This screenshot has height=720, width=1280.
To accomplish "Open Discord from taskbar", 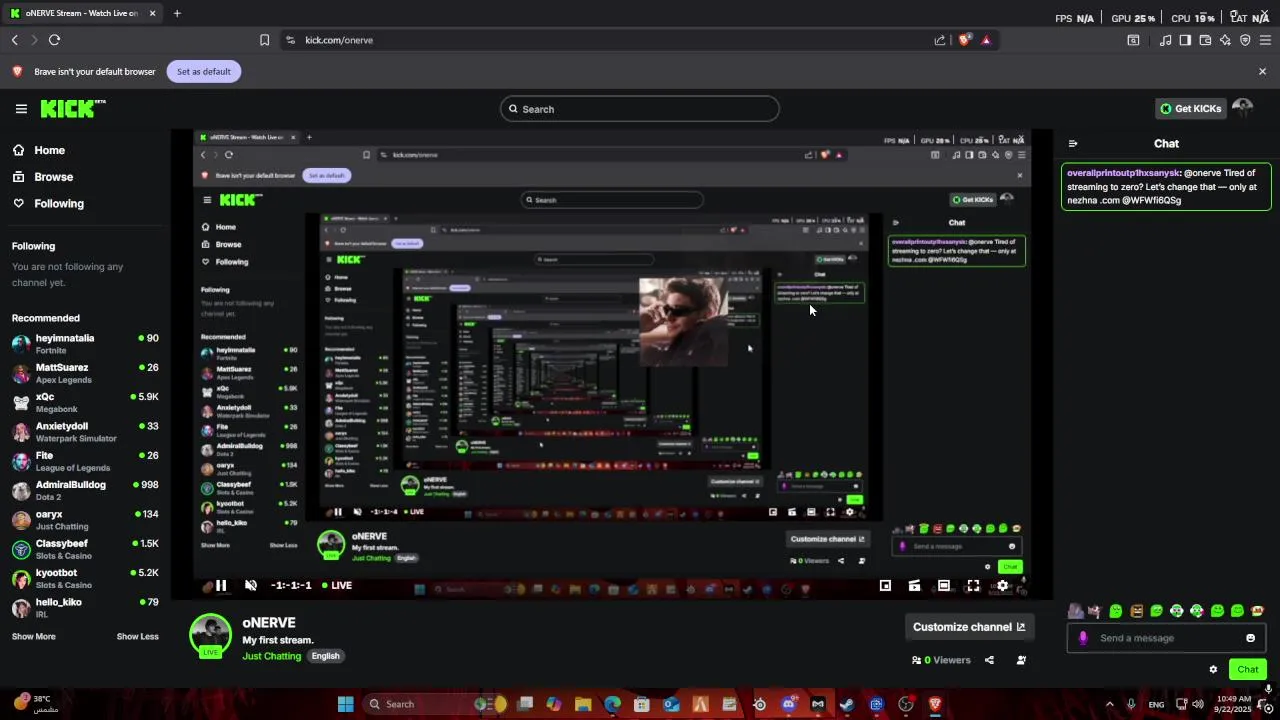I will pyautogui.click(x=788, y=704).
